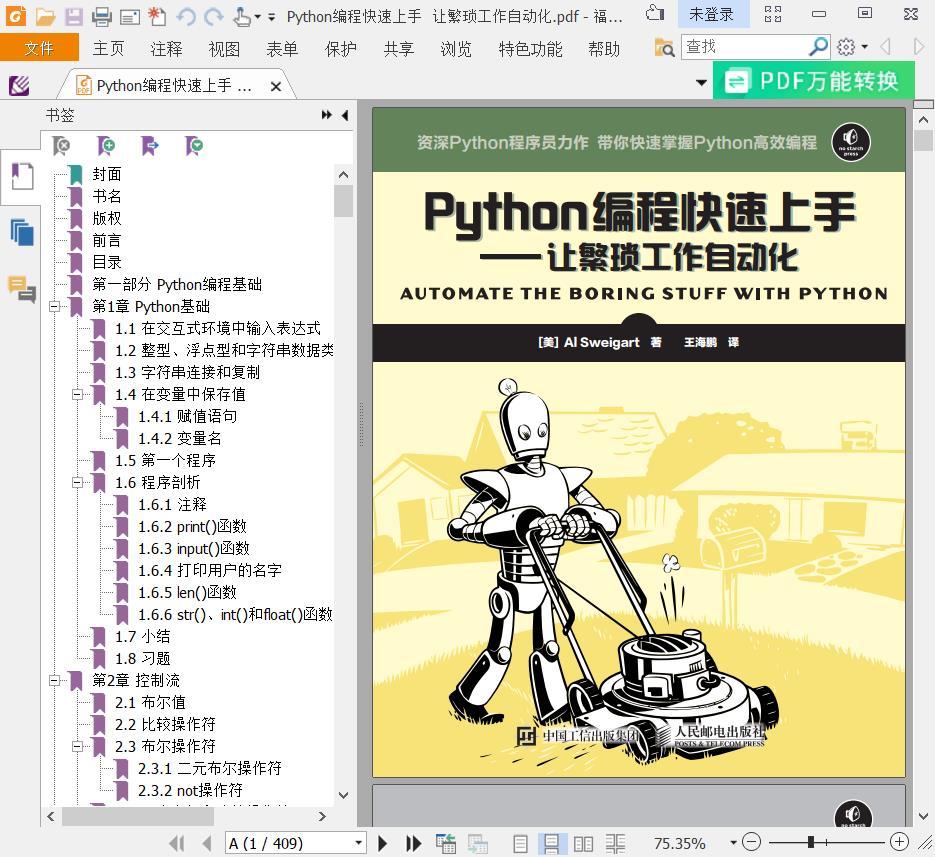Switch to the 注释 tab
935x857 pixels.
point(166,48)
